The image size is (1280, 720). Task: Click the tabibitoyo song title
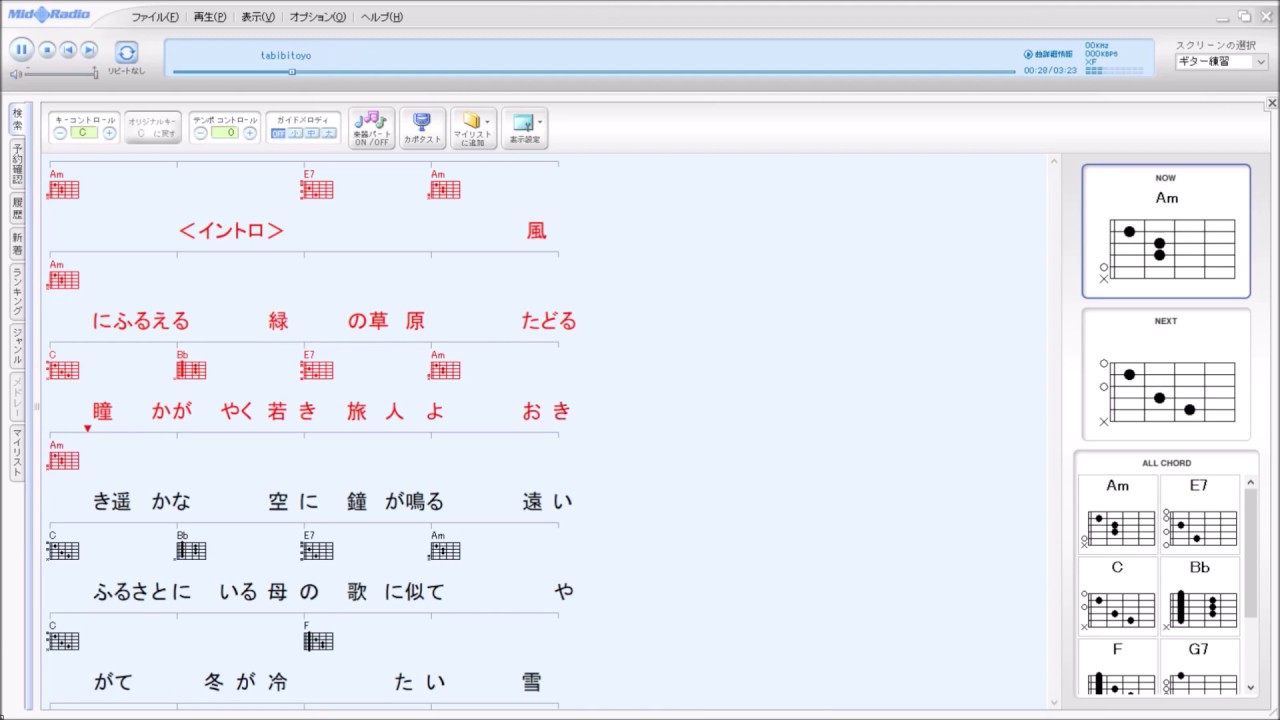(x=286, y=56)
